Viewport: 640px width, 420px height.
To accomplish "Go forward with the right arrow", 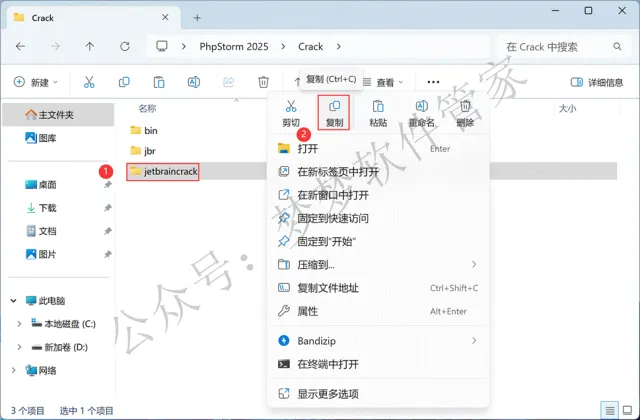I will tap(55, 46).
